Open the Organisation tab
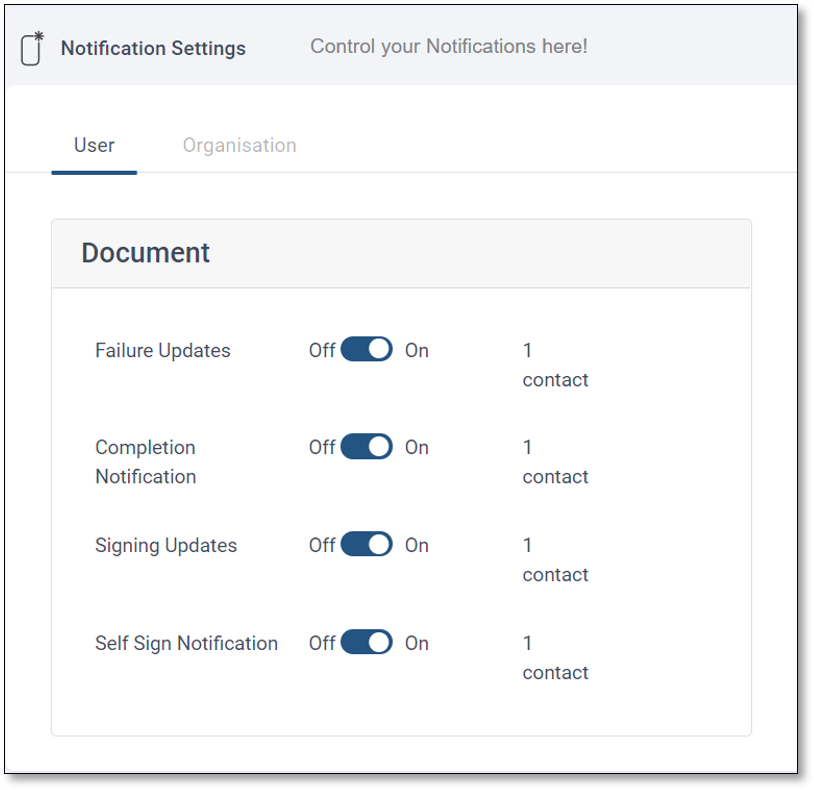The image size is (814, 790). coord(239,146)
